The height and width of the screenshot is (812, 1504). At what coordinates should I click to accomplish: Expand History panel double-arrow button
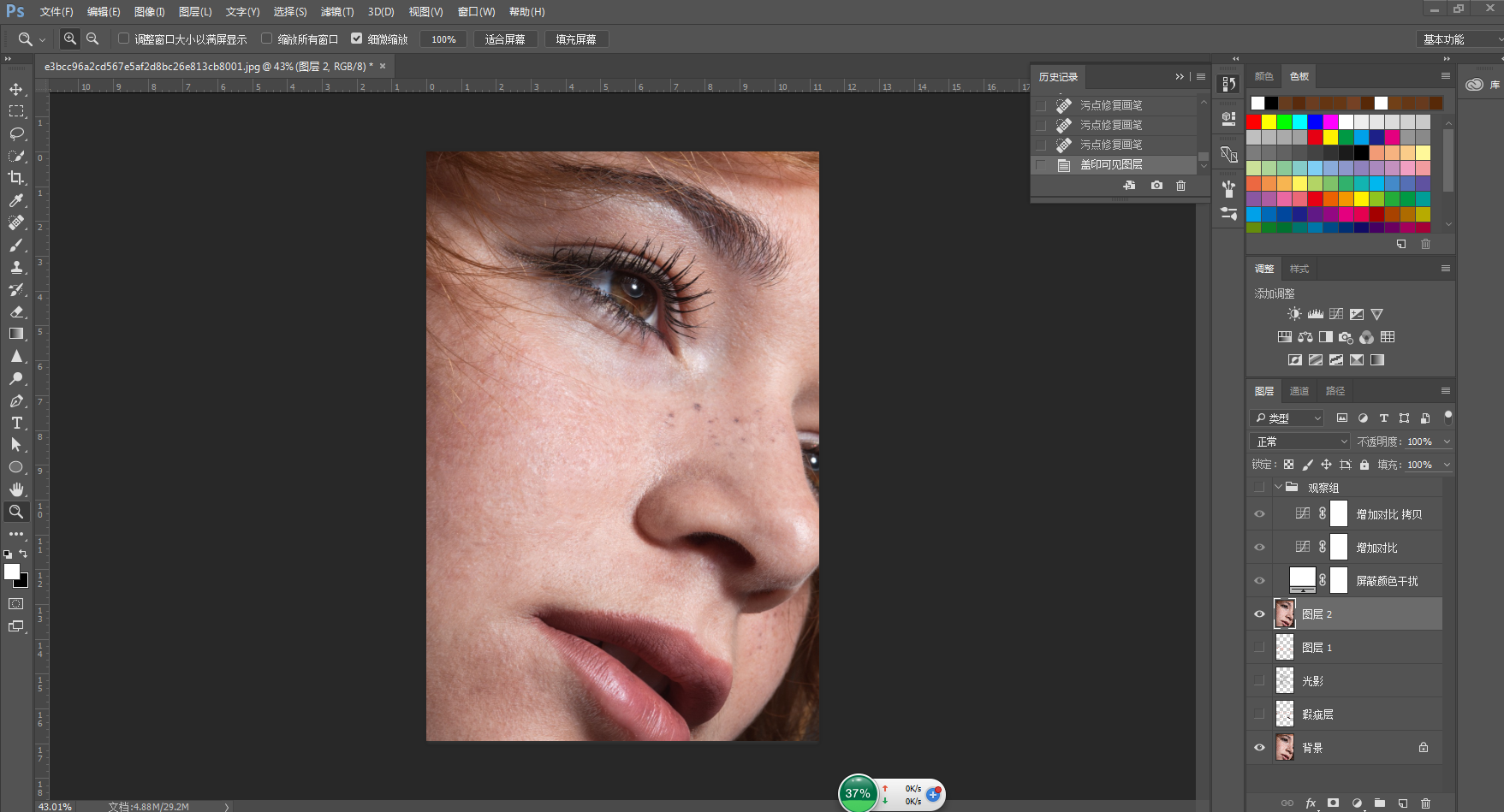[1180, 77]
